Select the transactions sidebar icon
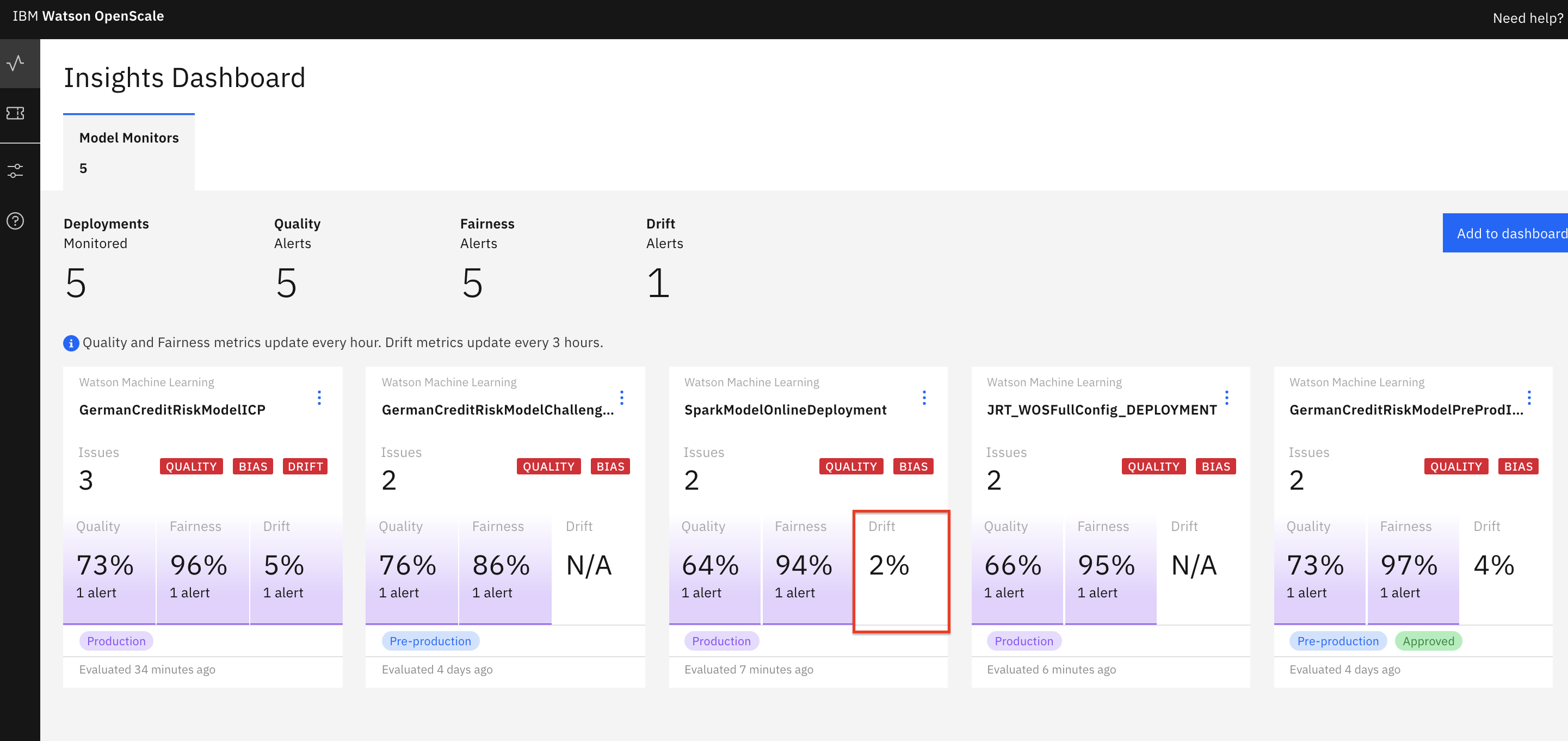Image resolution: width=1568 pixels, height=741 pixels. (16, 113)
